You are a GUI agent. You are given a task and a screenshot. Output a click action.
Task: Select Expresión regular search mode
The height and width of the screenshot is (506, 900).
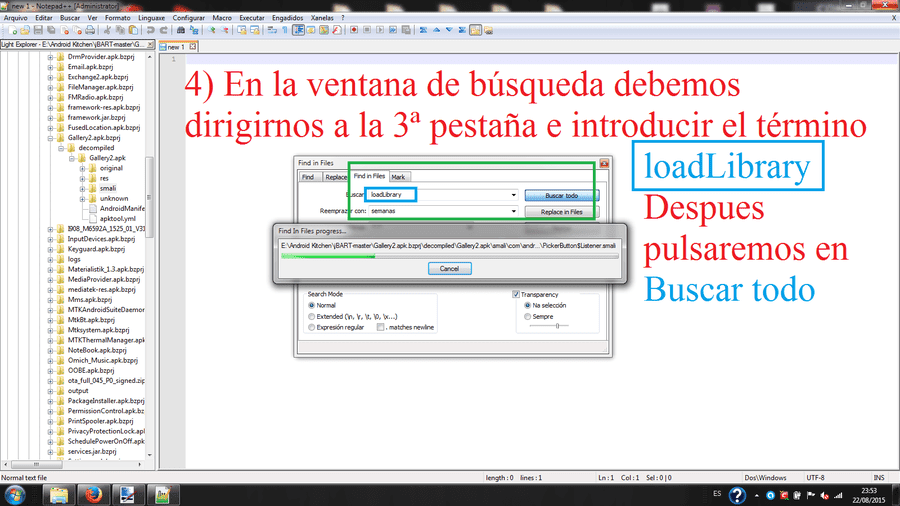pos(312,327)
